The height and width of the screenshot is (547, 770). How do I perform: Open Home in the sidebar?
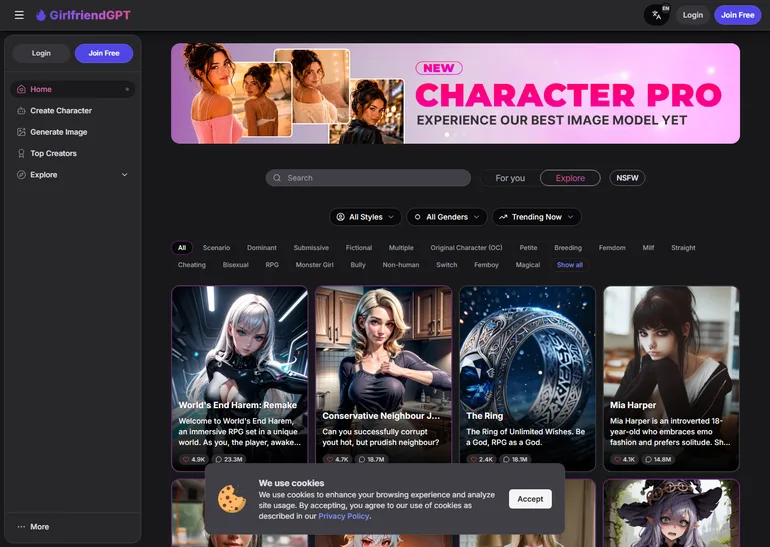coord(73,89)
